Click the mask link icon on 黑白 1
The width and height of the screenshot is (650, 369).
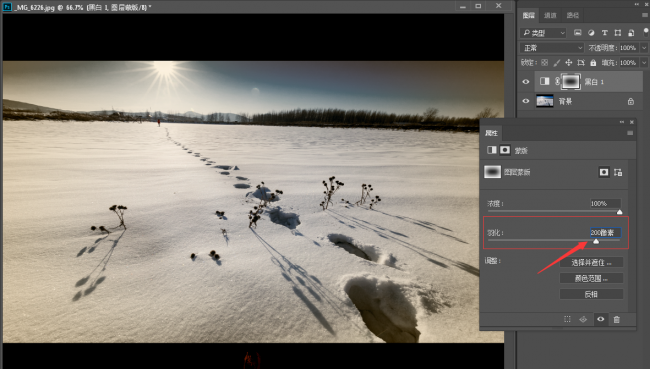tap(557, 82)
